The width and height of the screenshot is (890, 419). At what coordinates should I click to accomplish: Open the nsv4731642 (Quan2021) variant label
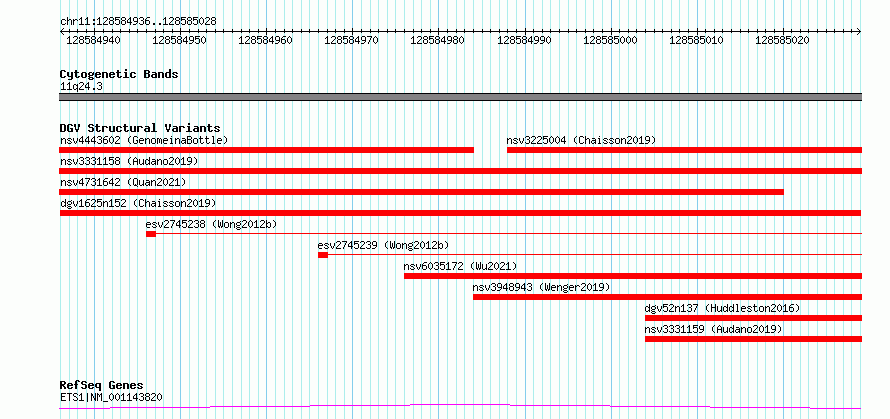click(123, 182)
